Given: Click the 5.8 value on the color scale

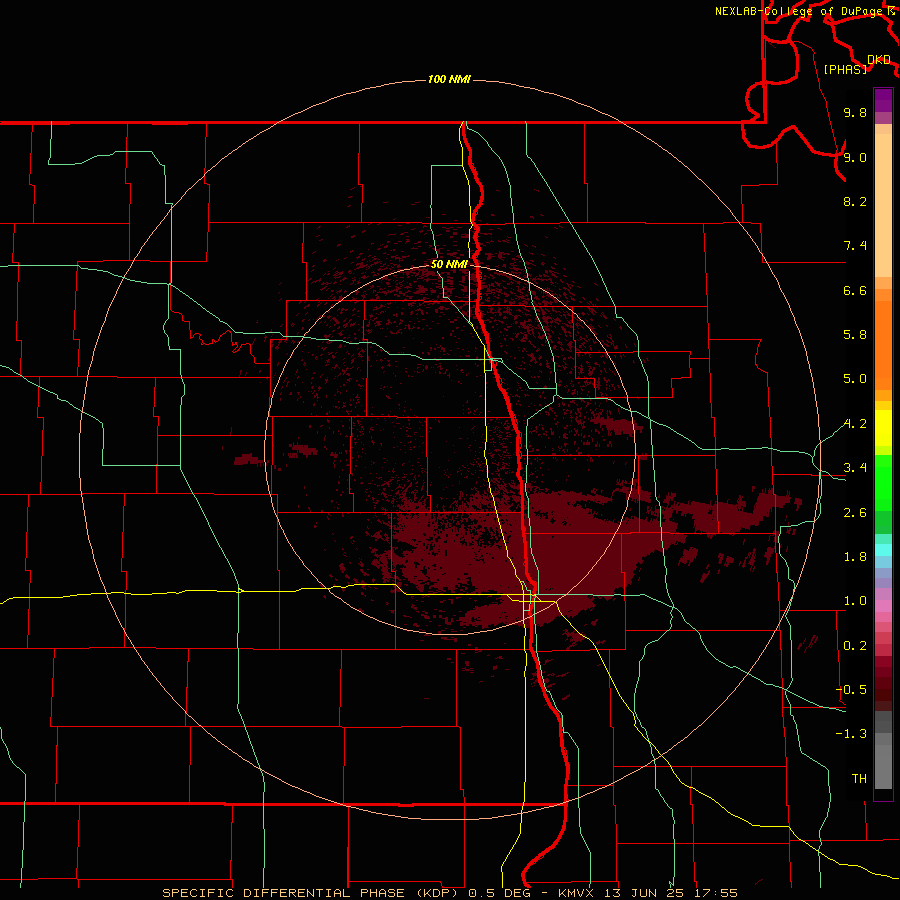Looking at the screenshot, I should click(x=855, y=335).
